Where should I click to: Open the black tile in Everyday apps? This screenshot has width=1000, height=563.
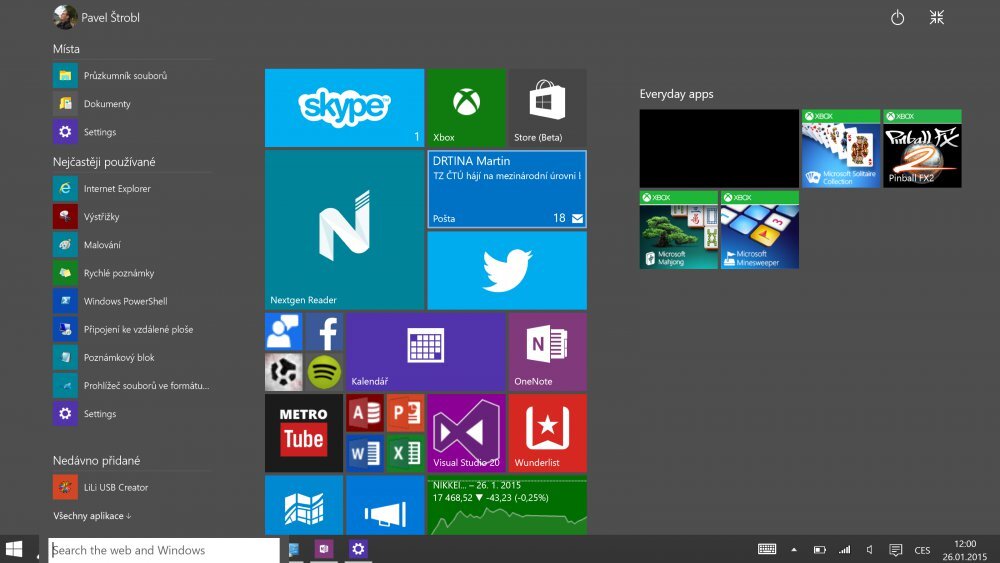tap(719, 149)
